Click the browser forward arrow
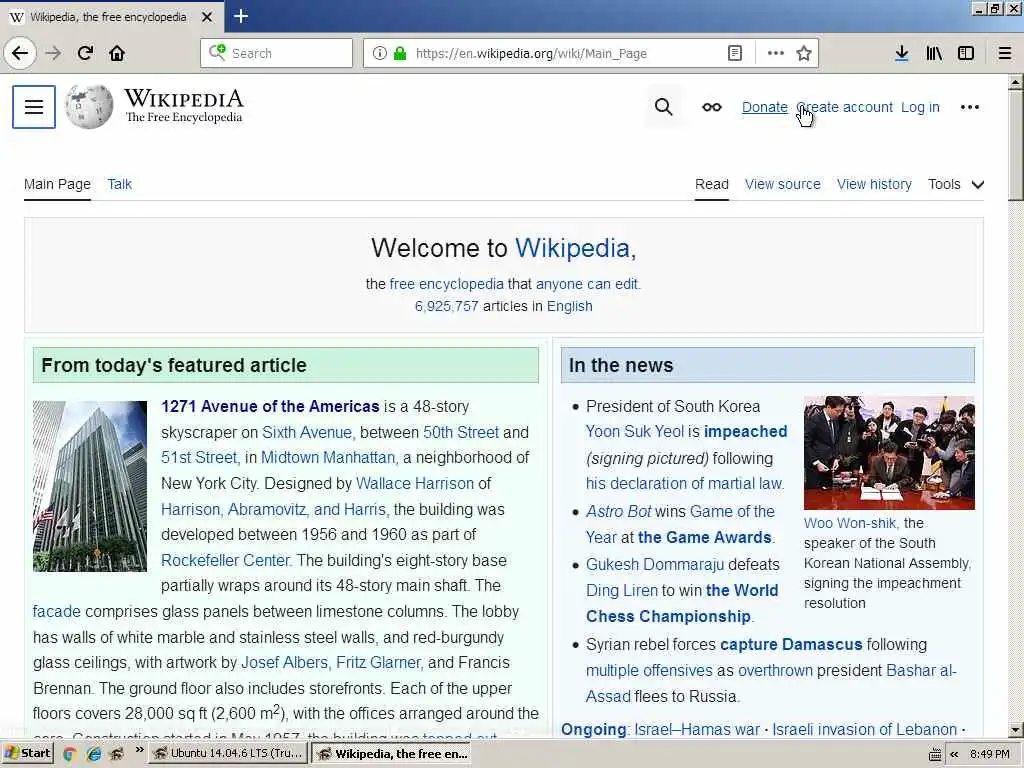Image resolution: width=1024 pixels, height=768 pixels. pyautogui.click(x=54, y=53)
